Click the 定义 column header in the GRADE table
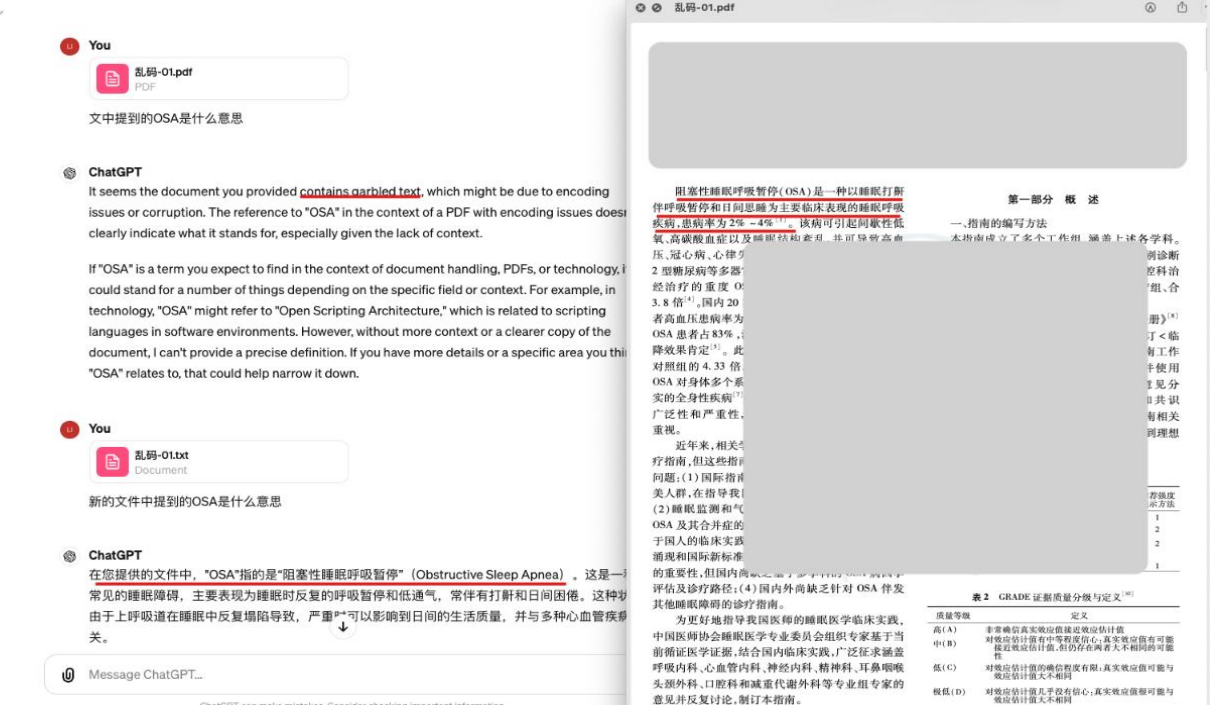Image resolution: width=1210 pixels, height=705 pixels. (1079, 616)
